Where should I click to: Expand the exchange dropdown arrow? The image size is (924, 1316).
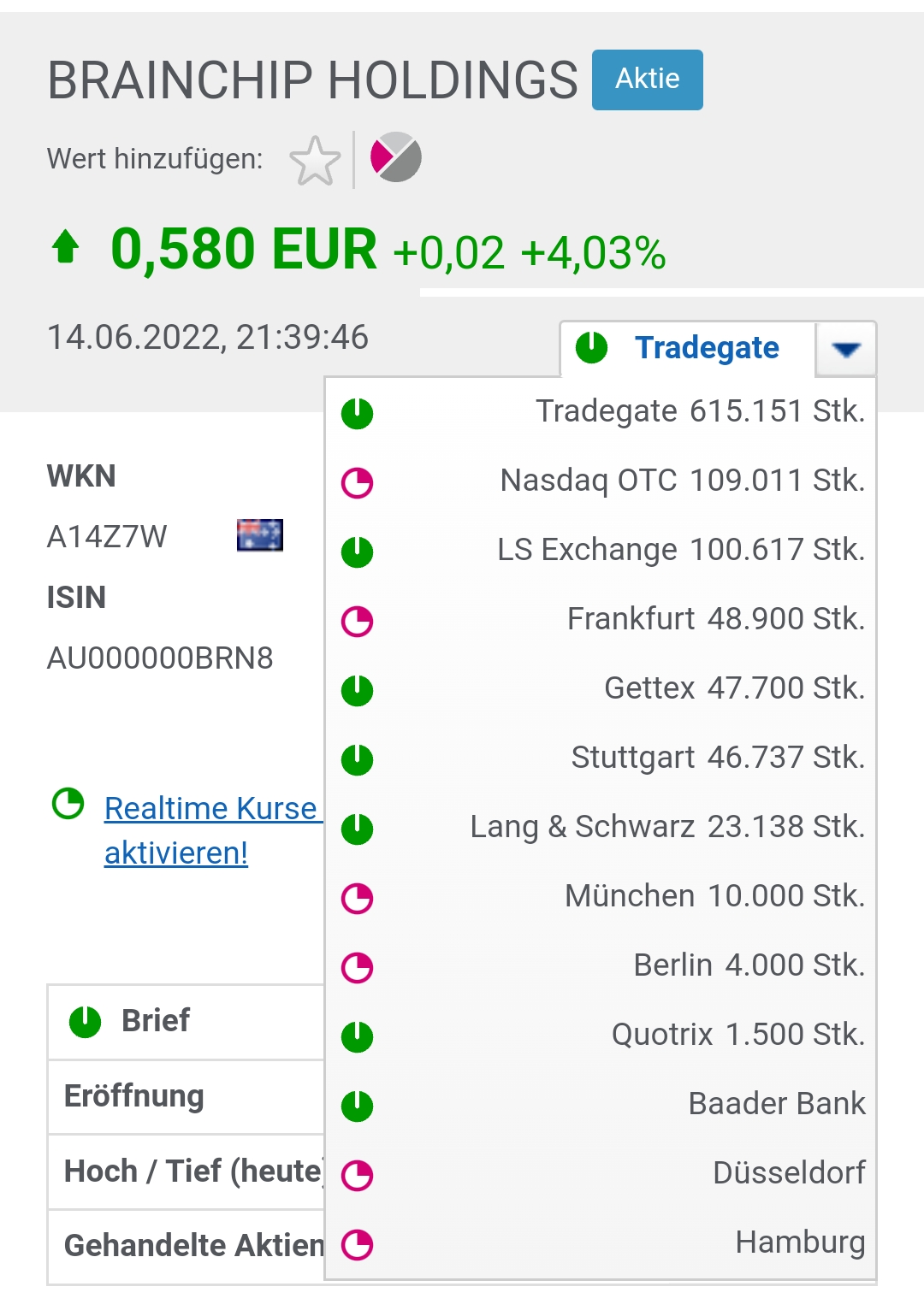click(x=846, y=349)
